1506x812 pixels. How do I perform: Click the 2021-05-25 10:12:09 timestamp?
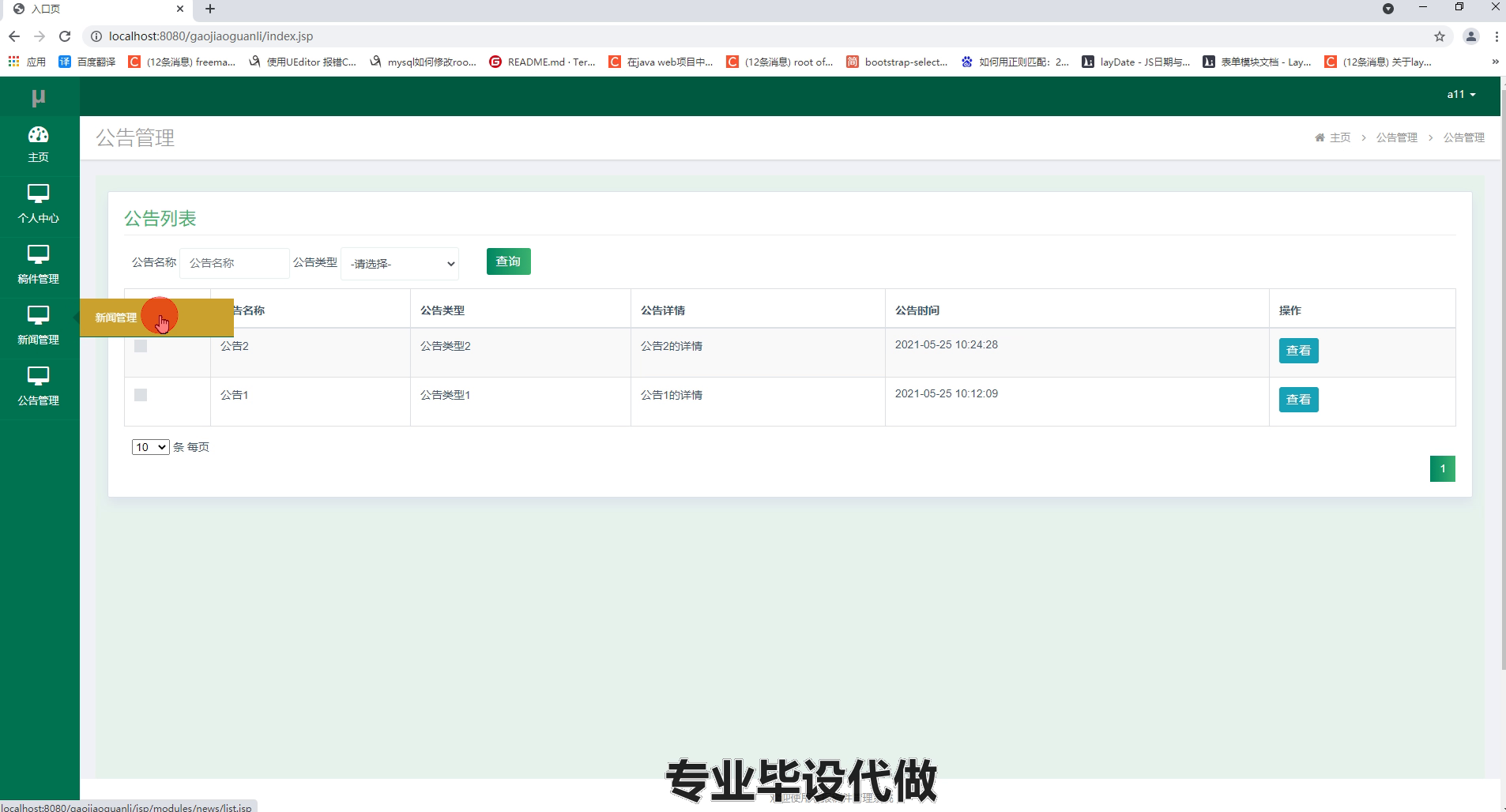(947, 393)
